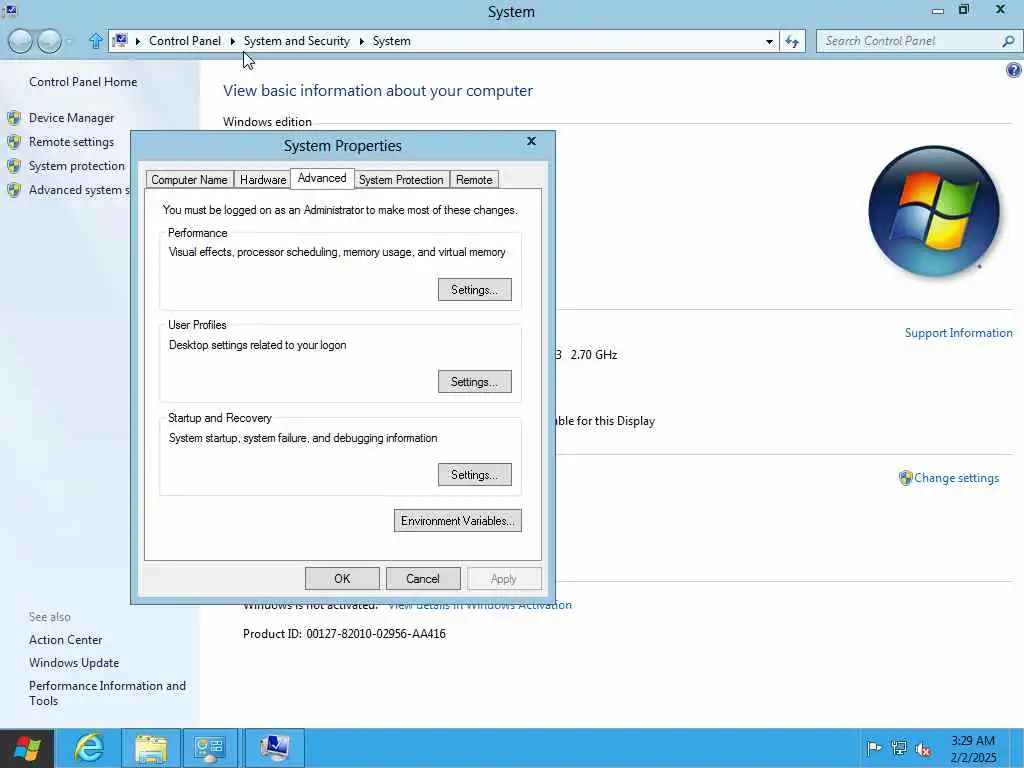Open File Explorer from the taskbar

[151, 748]
